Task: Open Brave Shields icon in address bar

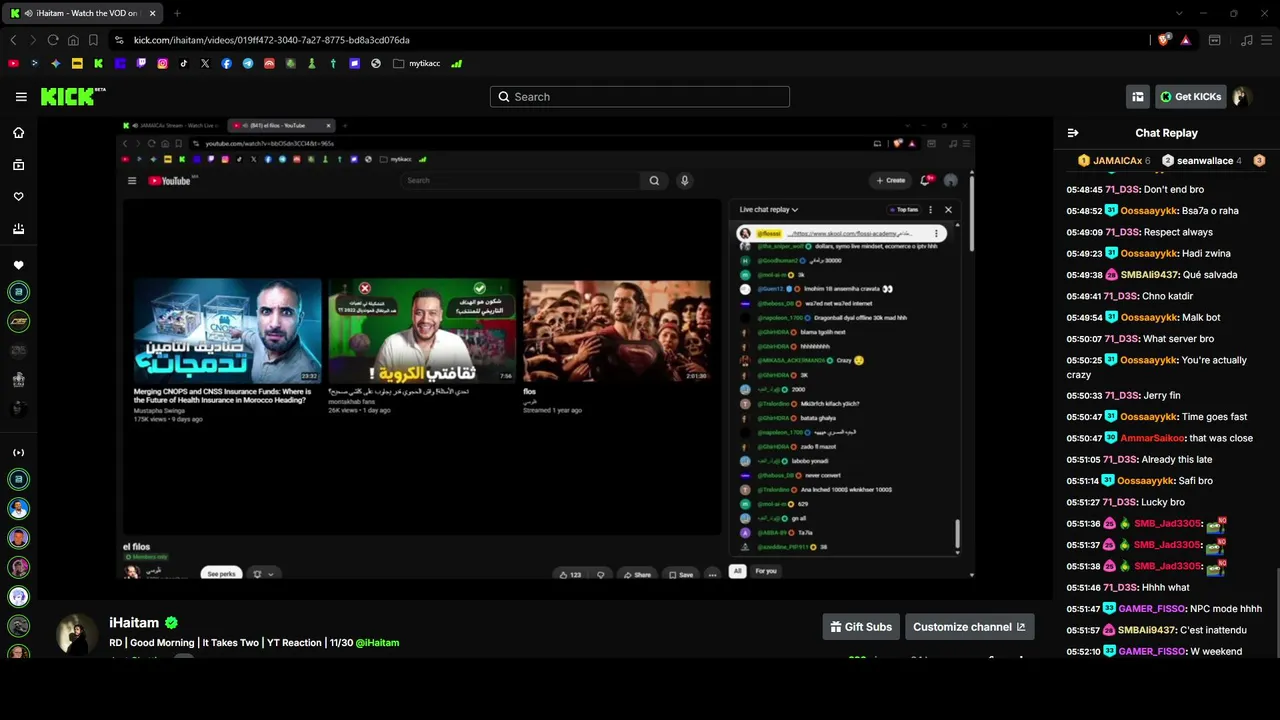Action: (1164, 40)
